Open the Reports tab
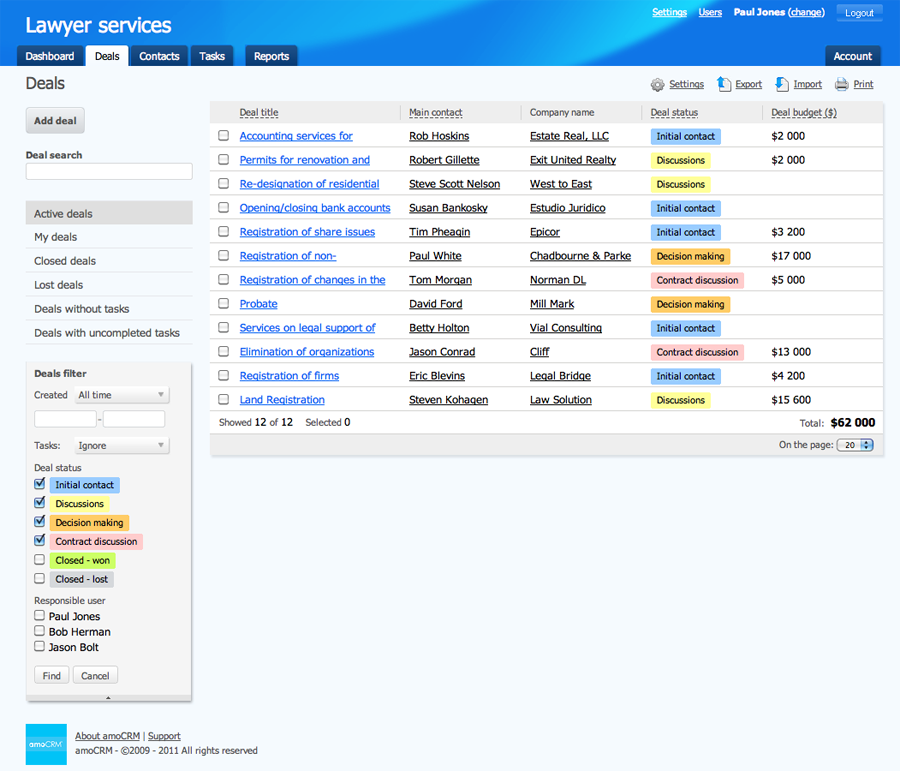This screenshot has height=771, width=900. (271, 57)
